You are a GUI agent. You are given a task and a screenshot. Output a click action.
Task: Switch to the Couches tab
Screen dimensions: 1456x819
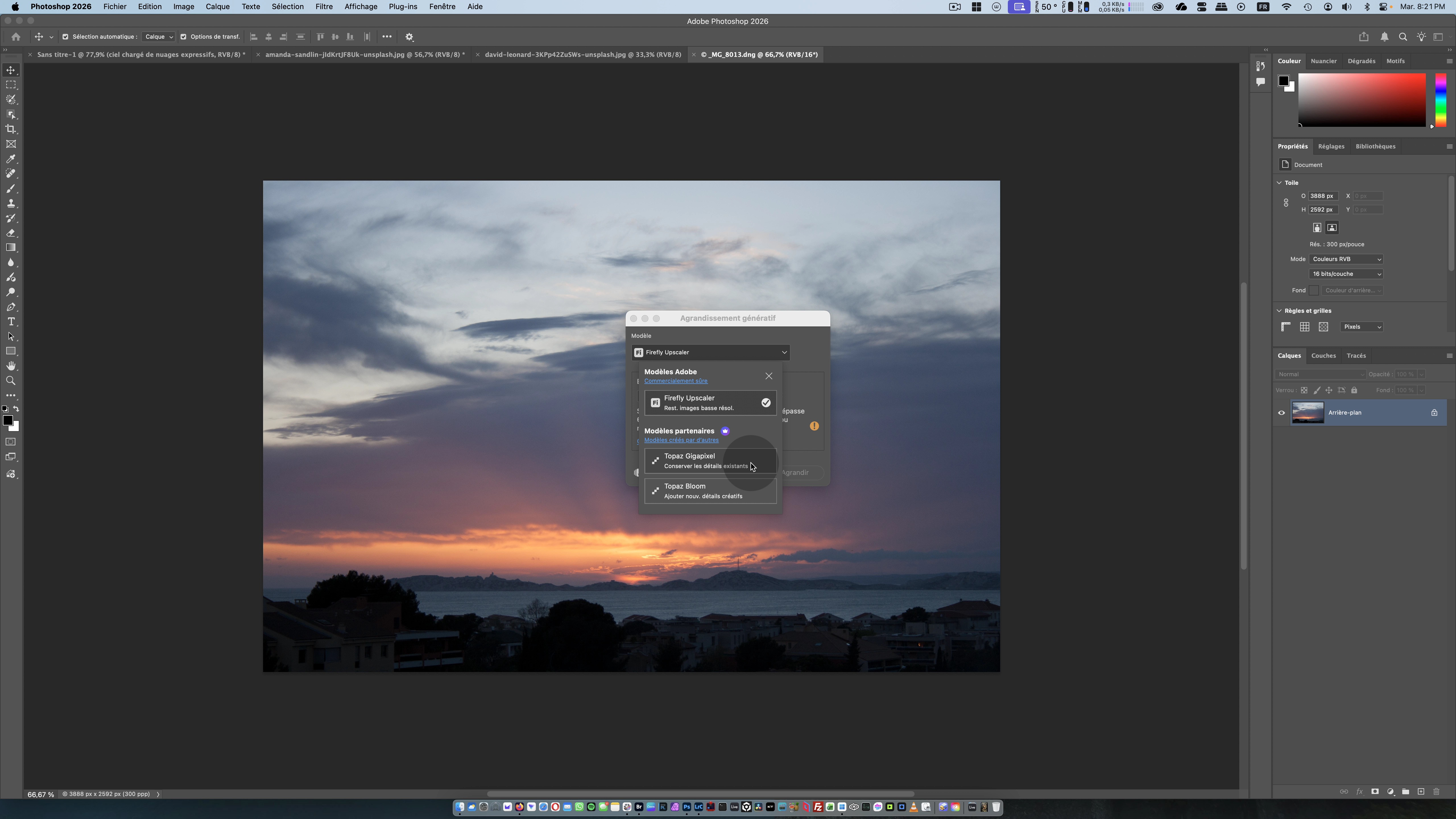coord(1323,355)
